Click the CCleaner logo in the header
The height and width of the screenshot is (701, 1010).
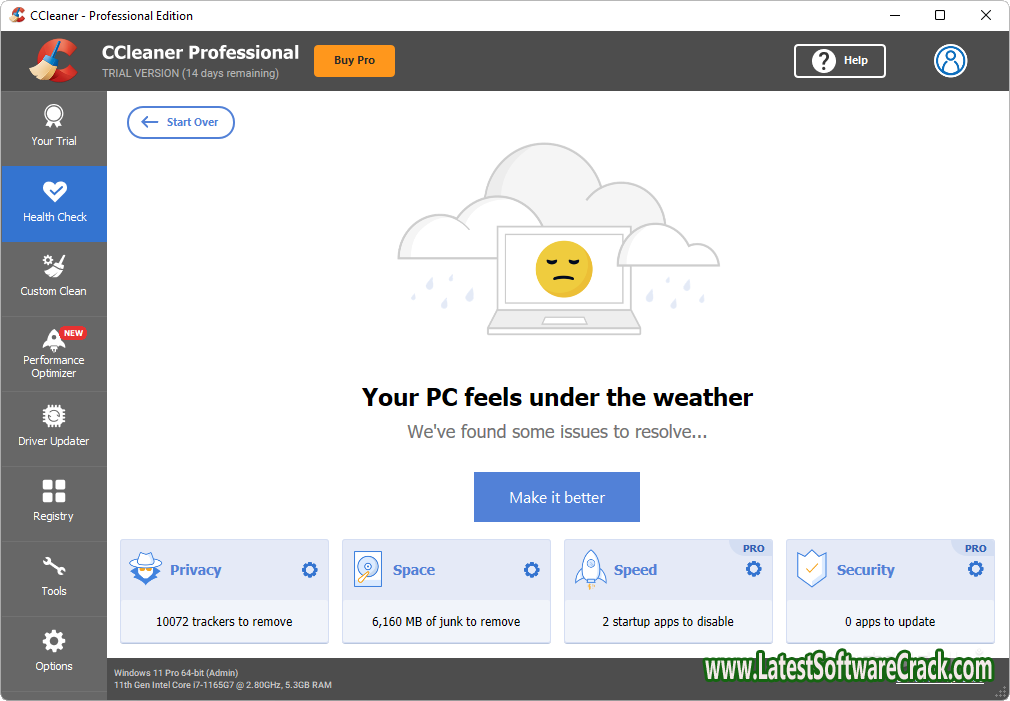[55, 60]
